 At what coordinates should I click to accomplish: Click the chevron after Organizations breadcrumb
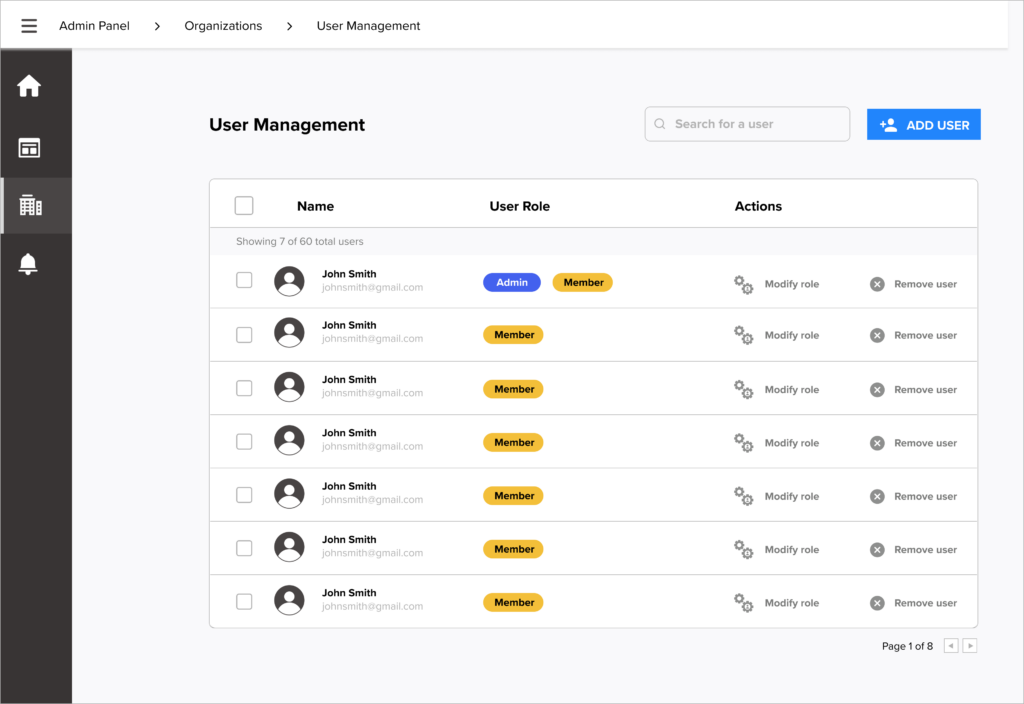coord(289,25)
